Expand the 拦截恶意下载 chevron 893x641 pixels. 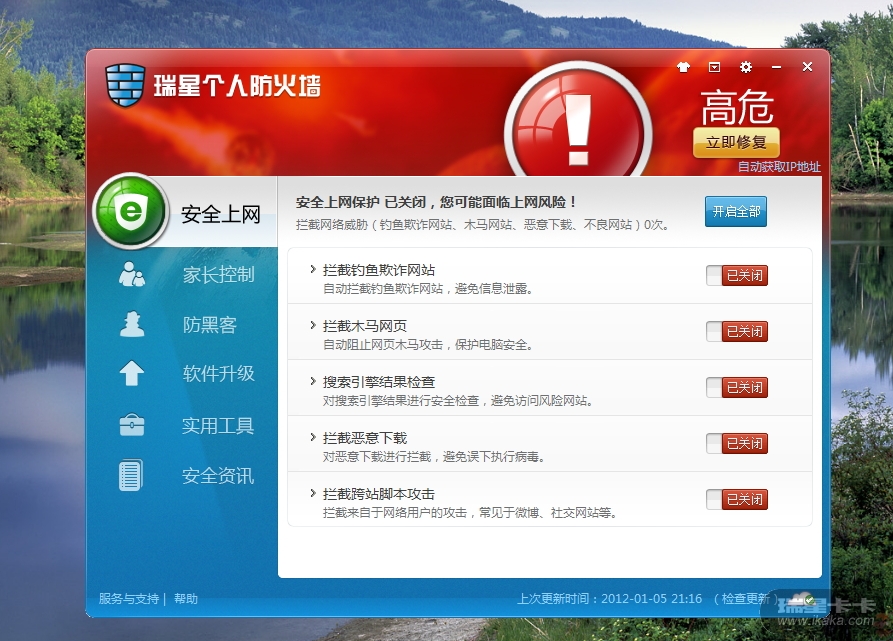pos(313,437)
